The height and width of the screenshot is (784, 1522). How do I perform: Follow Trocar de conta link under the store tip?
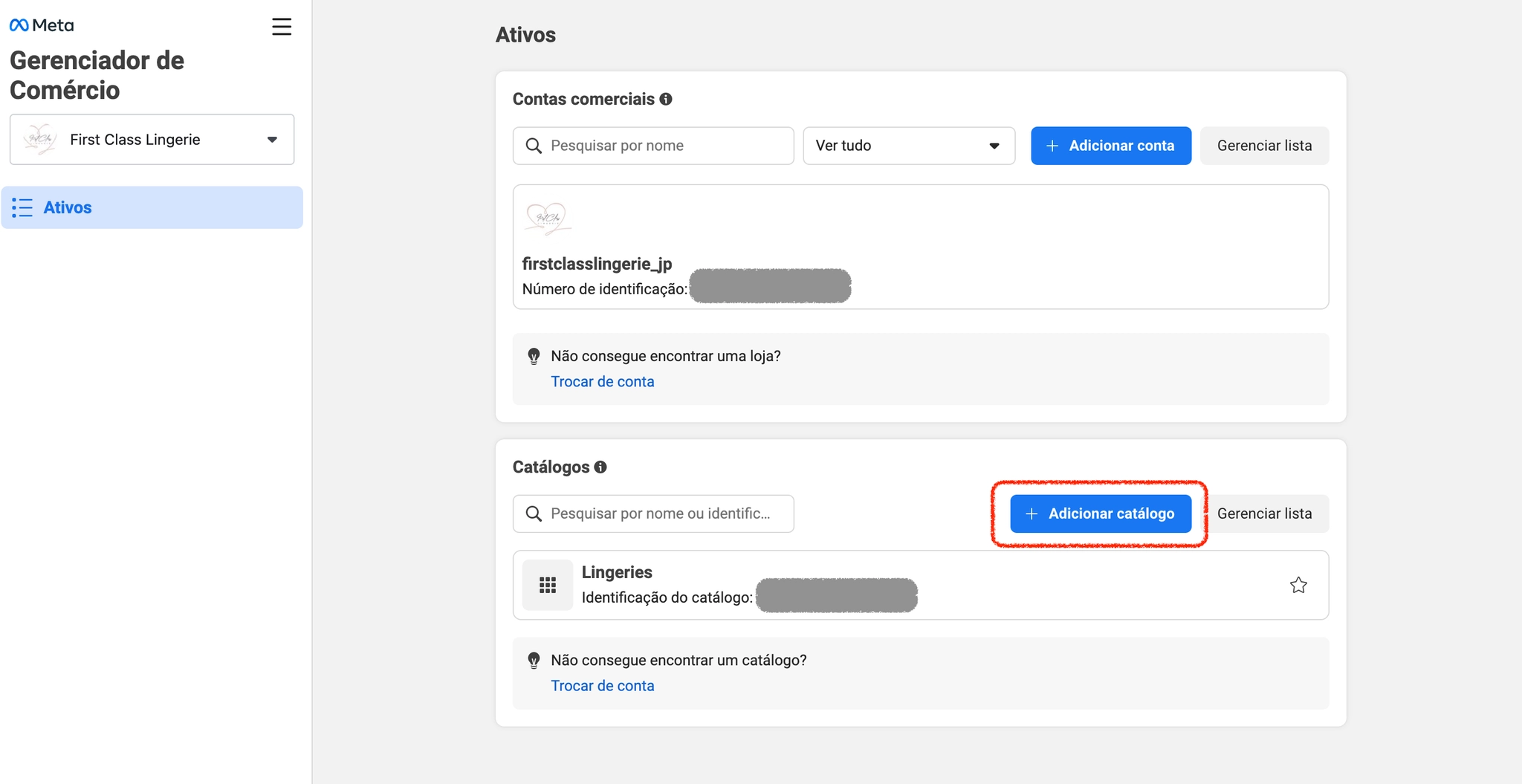point(603,381)
